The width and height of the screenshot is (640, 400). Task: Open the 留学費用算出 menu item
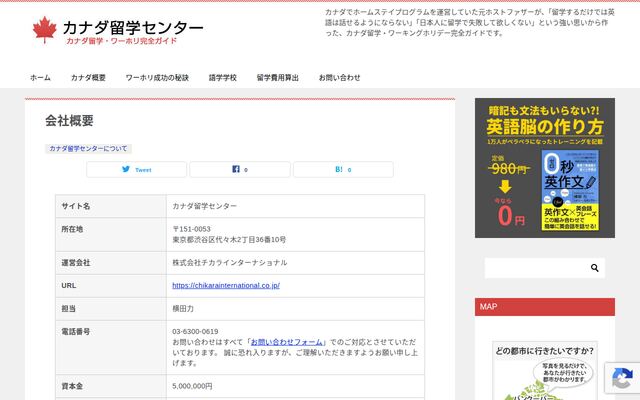[x=278, y=78]
